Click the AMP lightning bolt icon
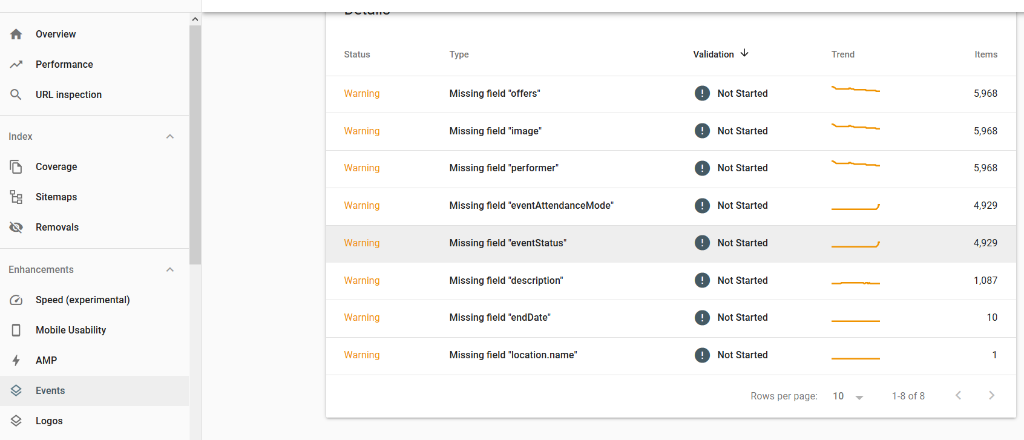 click(x=16, y=360)
